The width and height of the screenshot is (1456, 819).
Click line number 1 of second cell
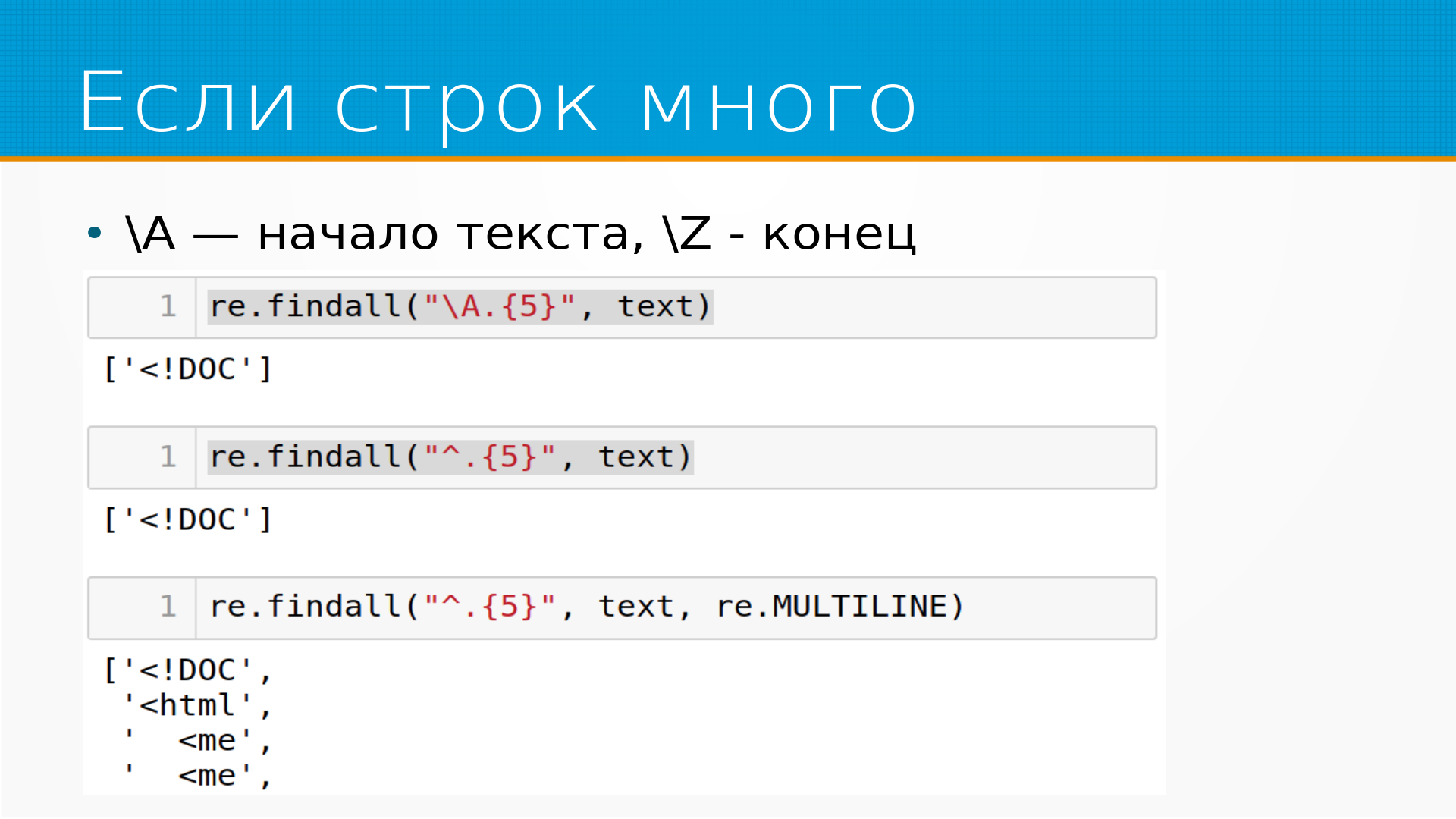[168, 457]
